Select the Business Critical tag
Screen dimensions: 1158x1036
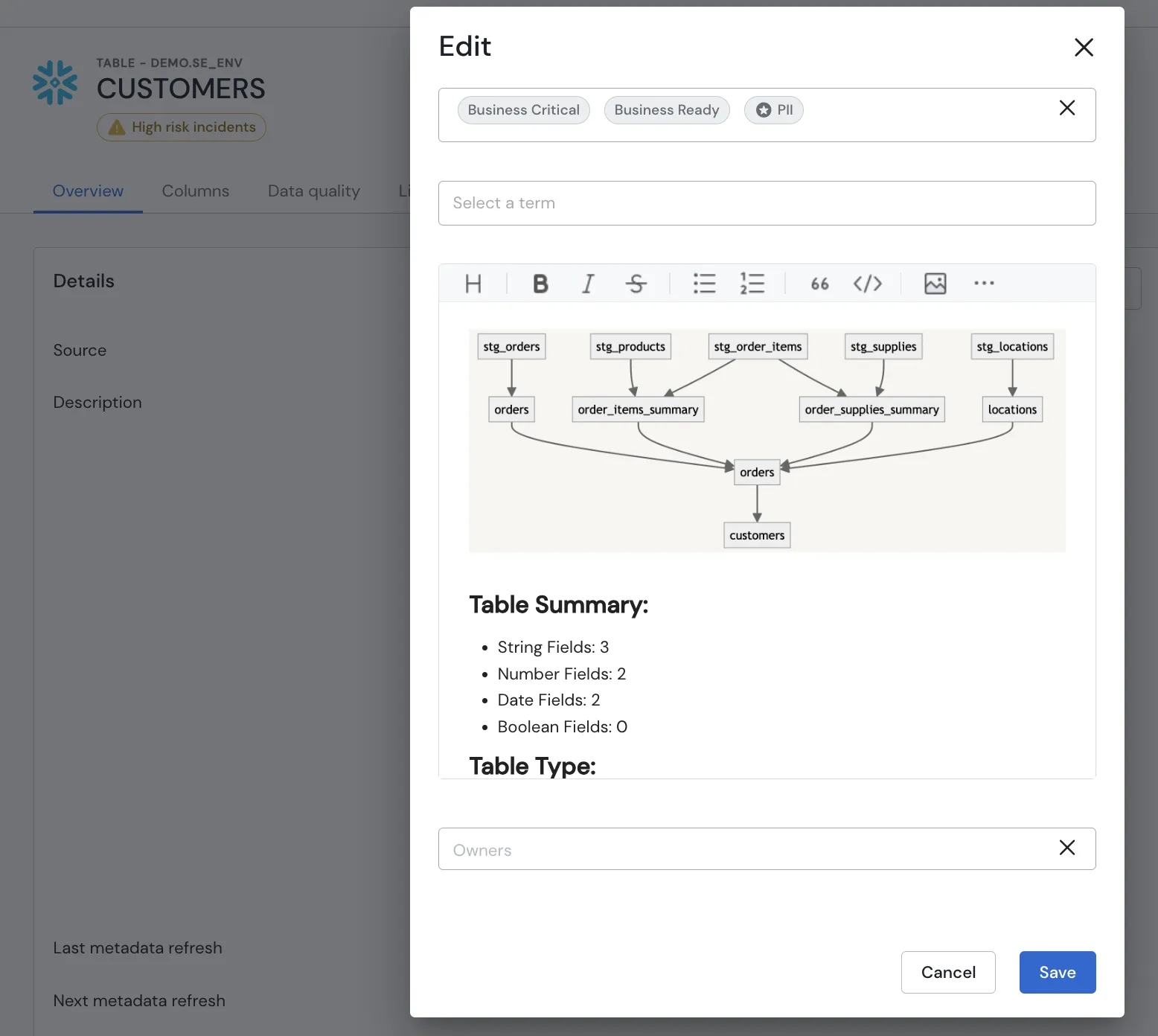click(524, 110)
